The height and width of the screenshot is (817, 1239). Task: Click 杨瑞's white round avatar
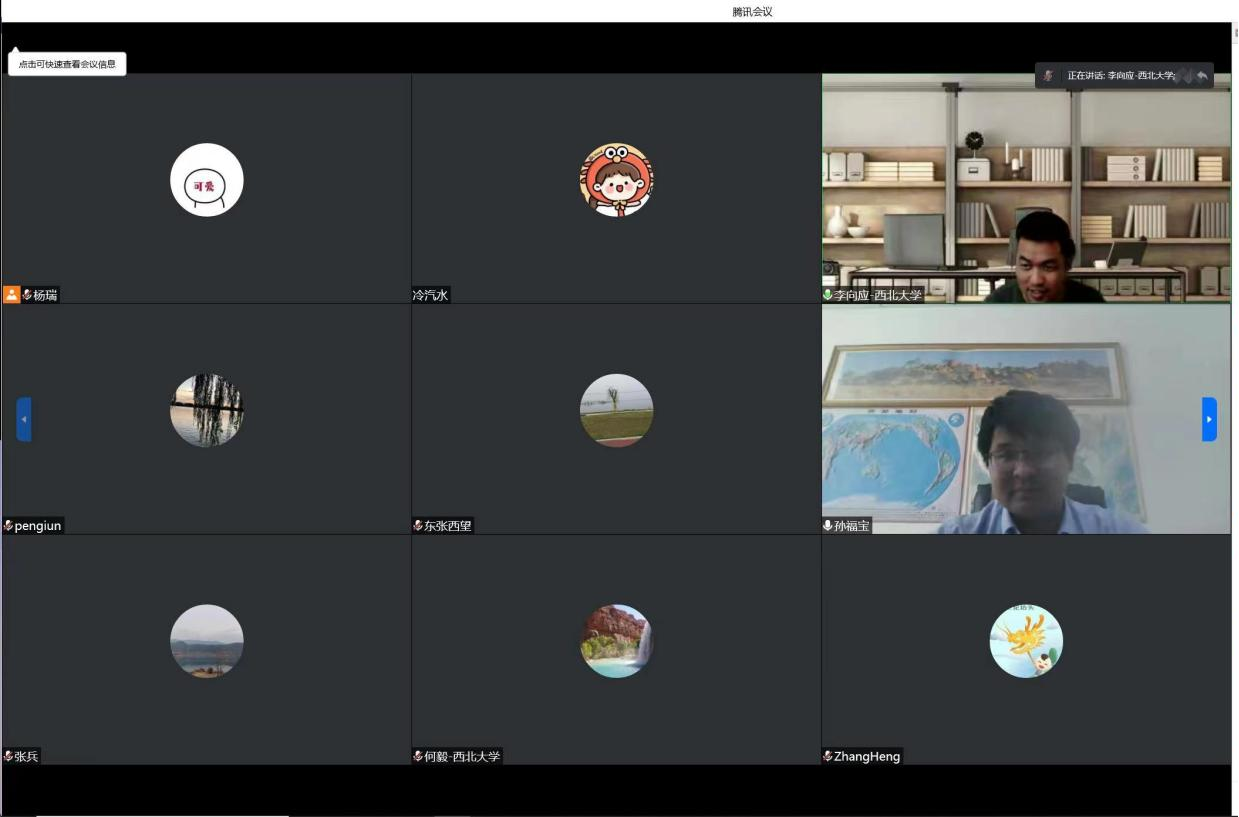click(x=207, y=180)
